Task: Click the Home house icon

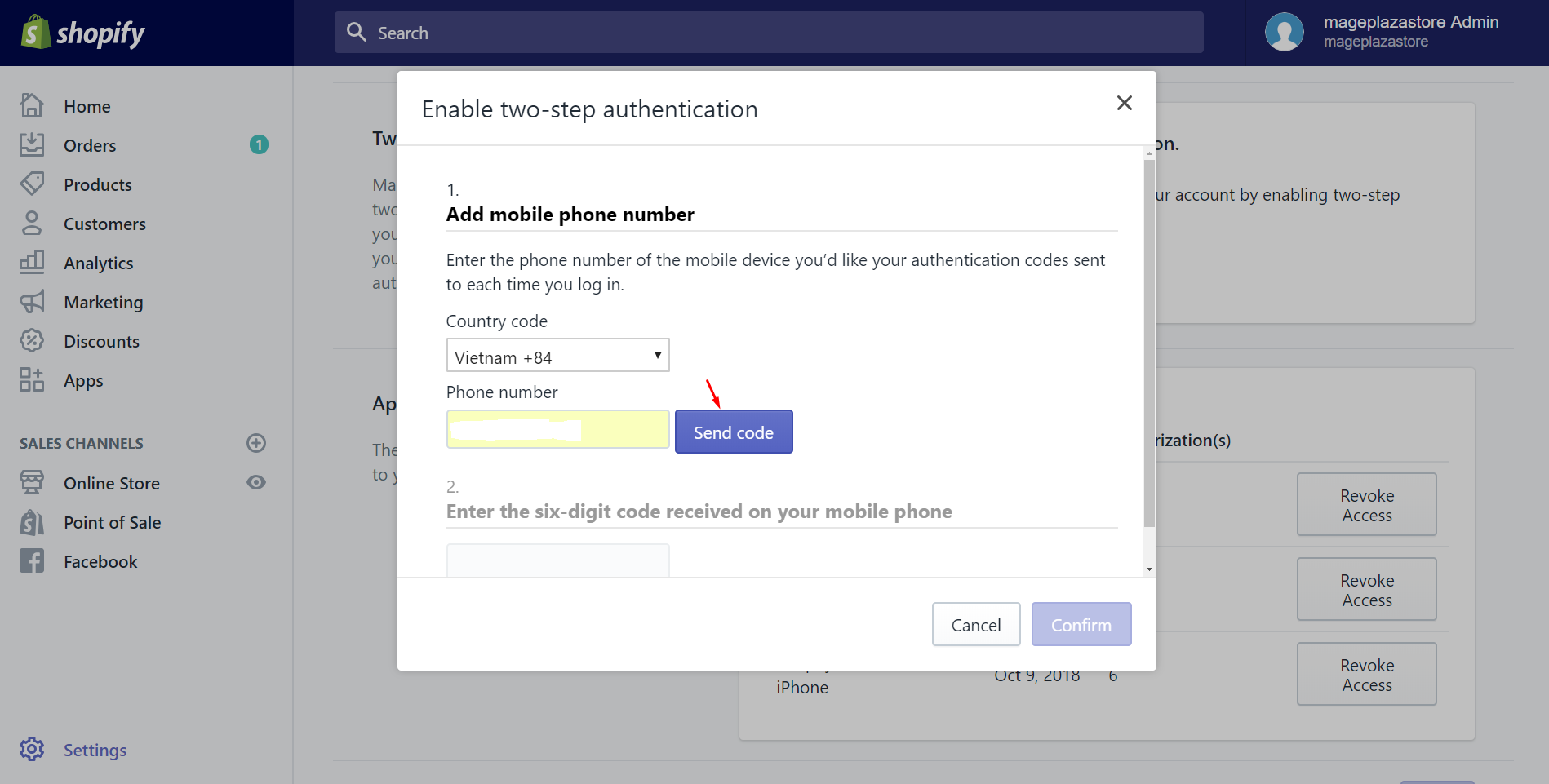Action: point(32,105)
